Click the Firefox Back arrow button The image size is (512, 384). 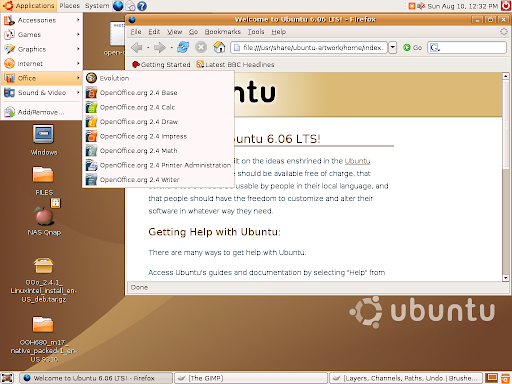[137, 48]
